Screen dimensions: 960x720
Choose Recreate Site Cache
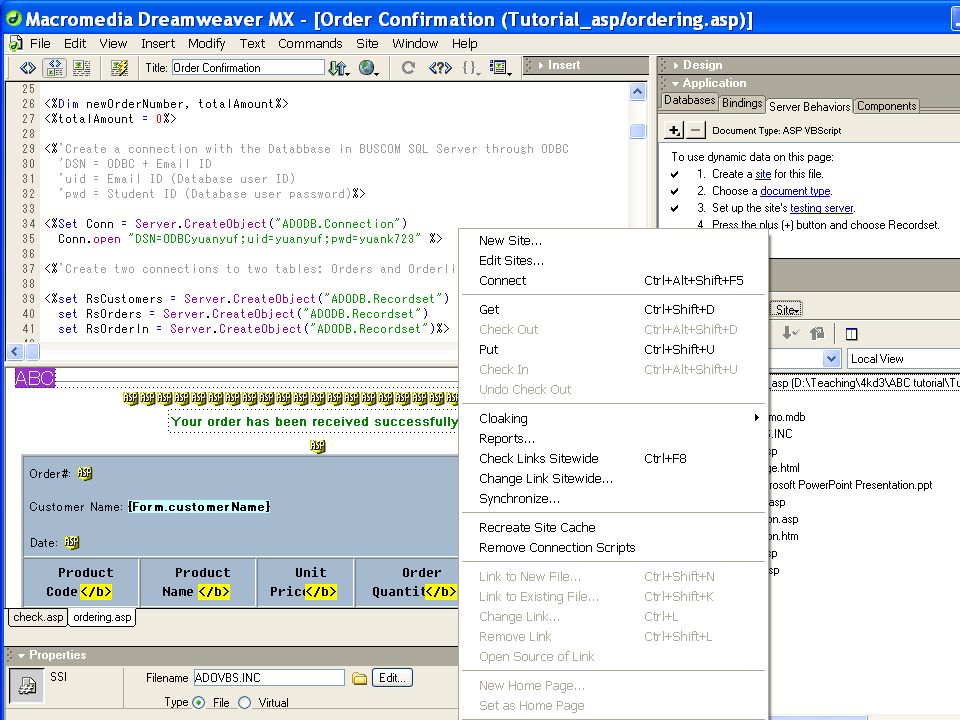click(613, 527)
